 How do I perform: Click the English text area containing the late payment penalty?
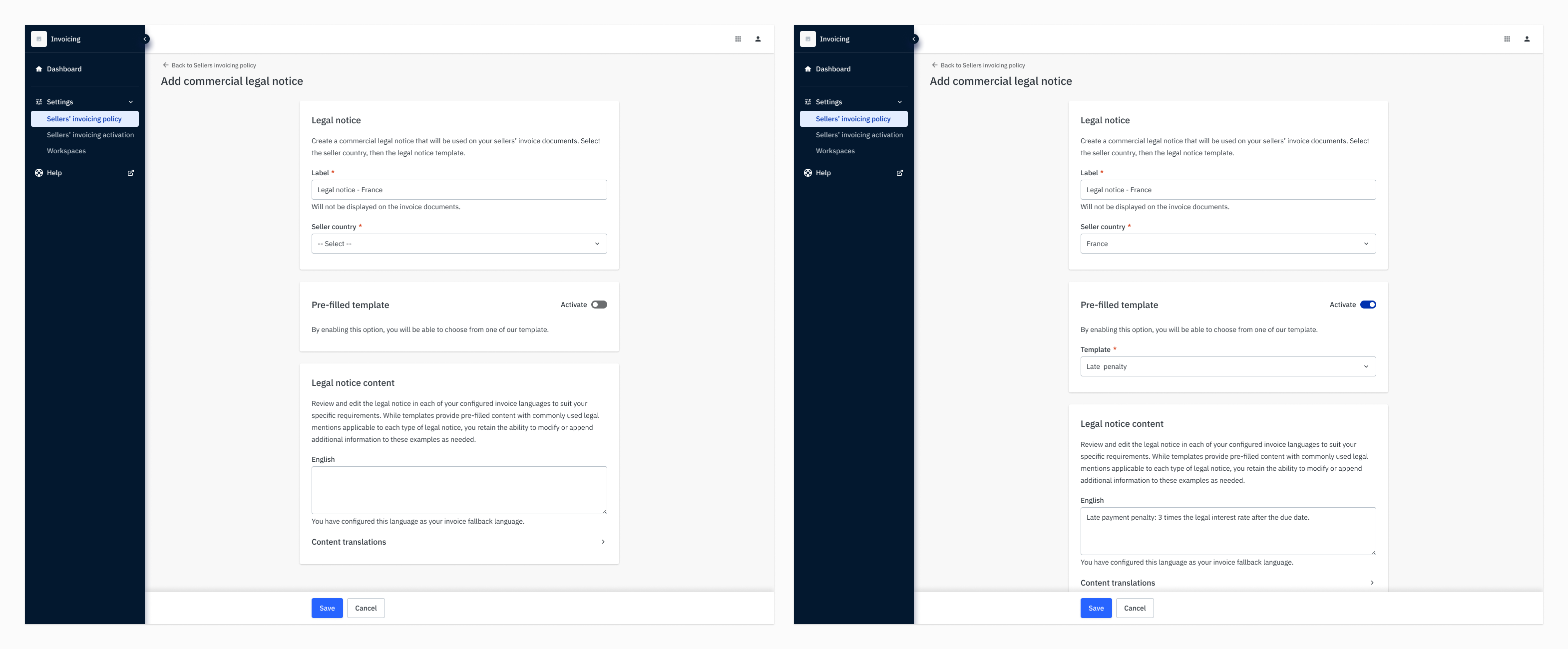1228,531
